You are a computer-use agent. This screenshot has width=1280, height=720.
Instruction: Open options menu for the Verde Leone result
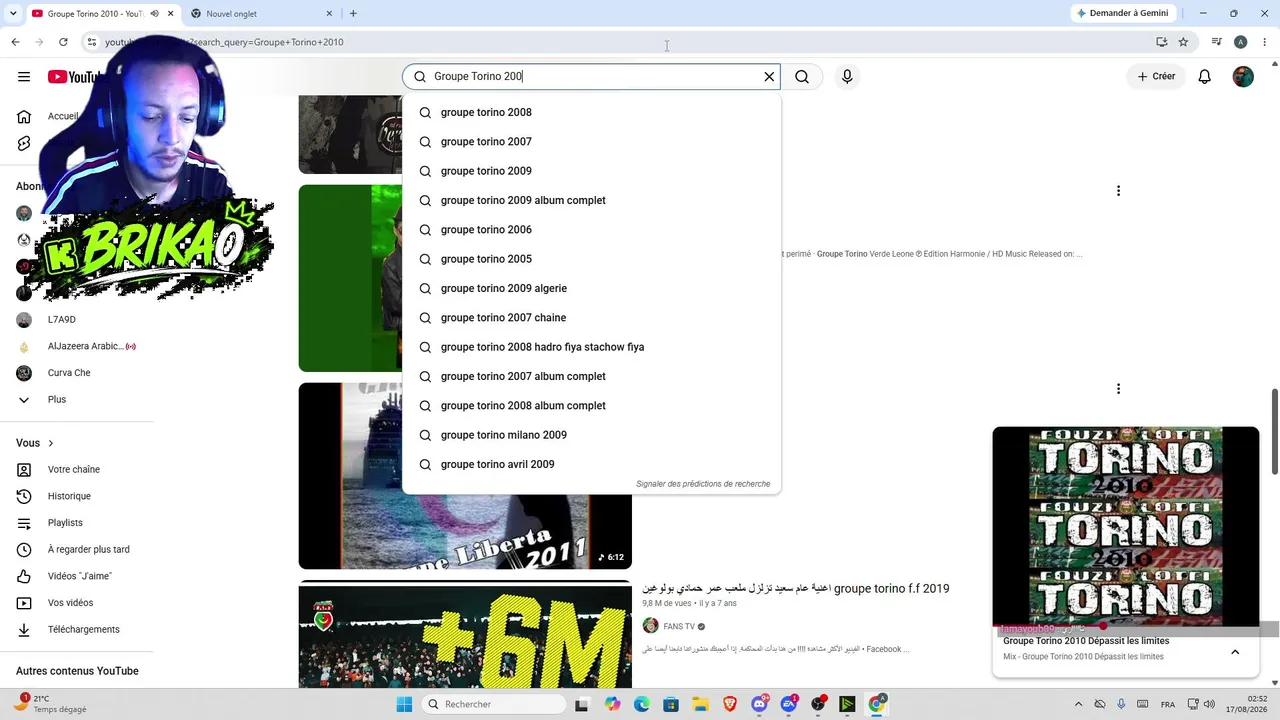pos(1118,191)
